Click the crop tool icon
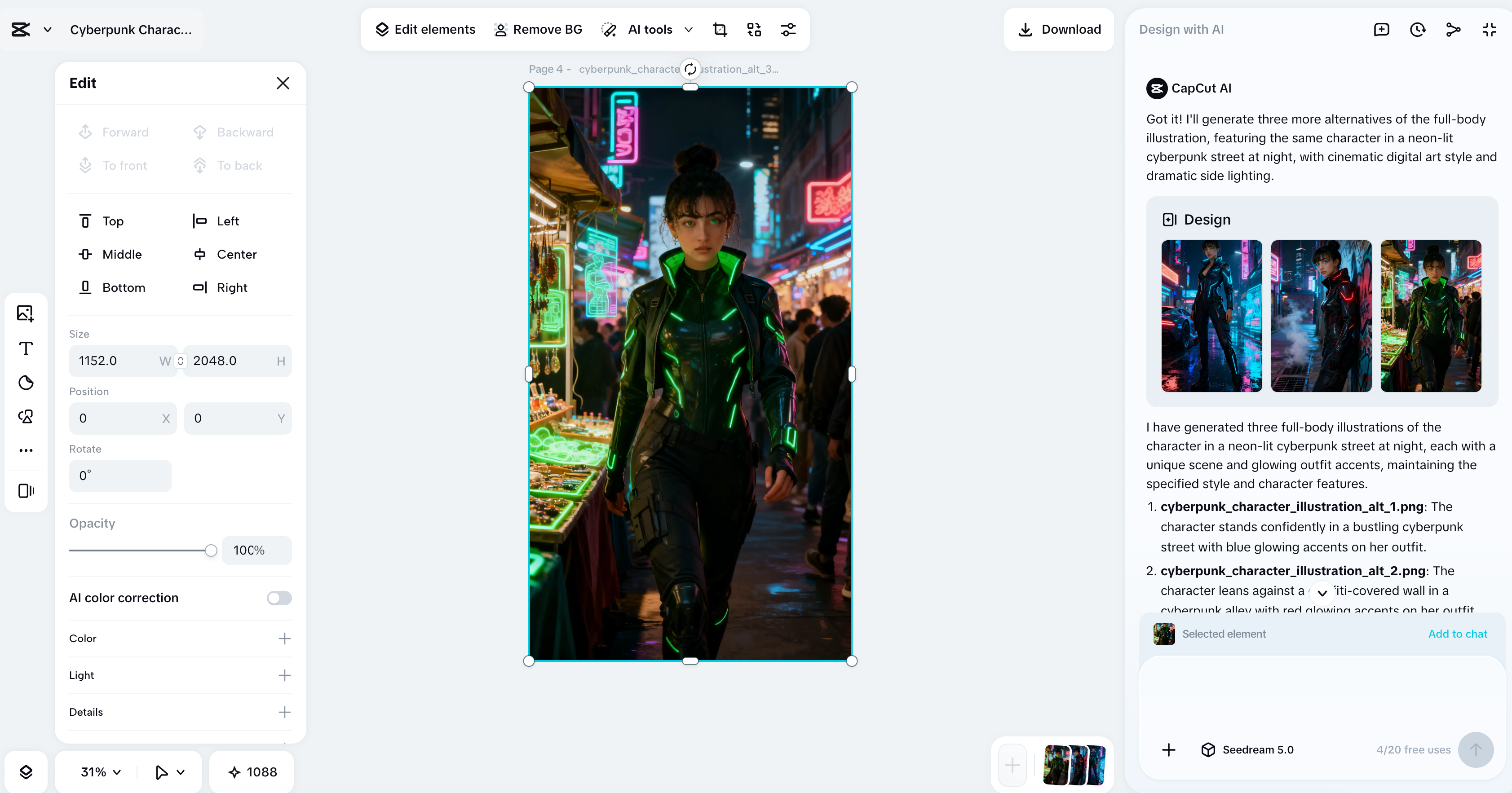This screenshot has height=793, width=1512. coord(720,29)
